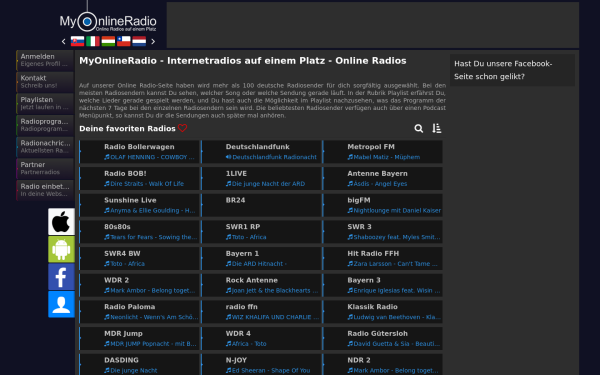Play Radio Bollerwagen station
600x375 pixels.
pos(139,152)
